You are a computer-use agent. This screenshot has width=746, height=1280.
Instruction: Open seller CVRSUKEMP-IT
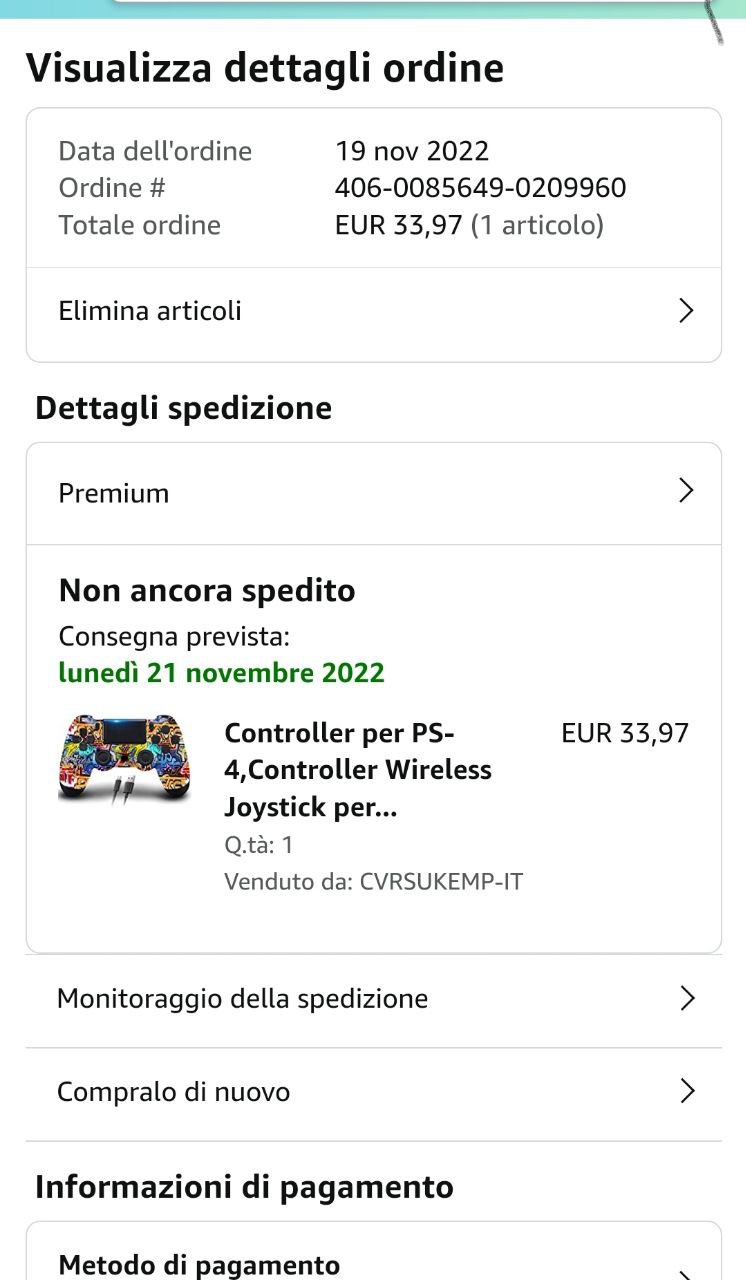[x=441, y=882]
